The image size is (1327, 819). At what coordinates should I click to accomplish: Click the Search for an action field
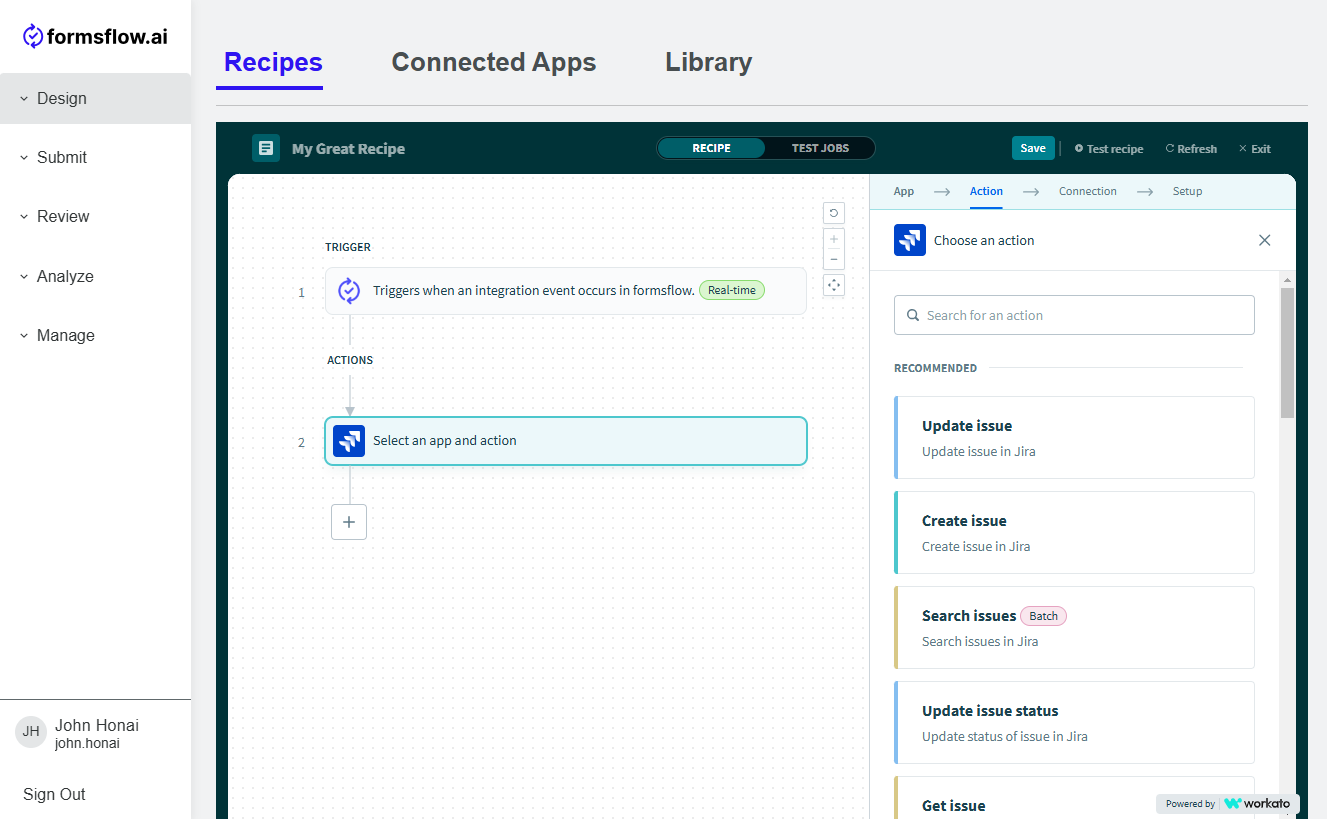1074,315
